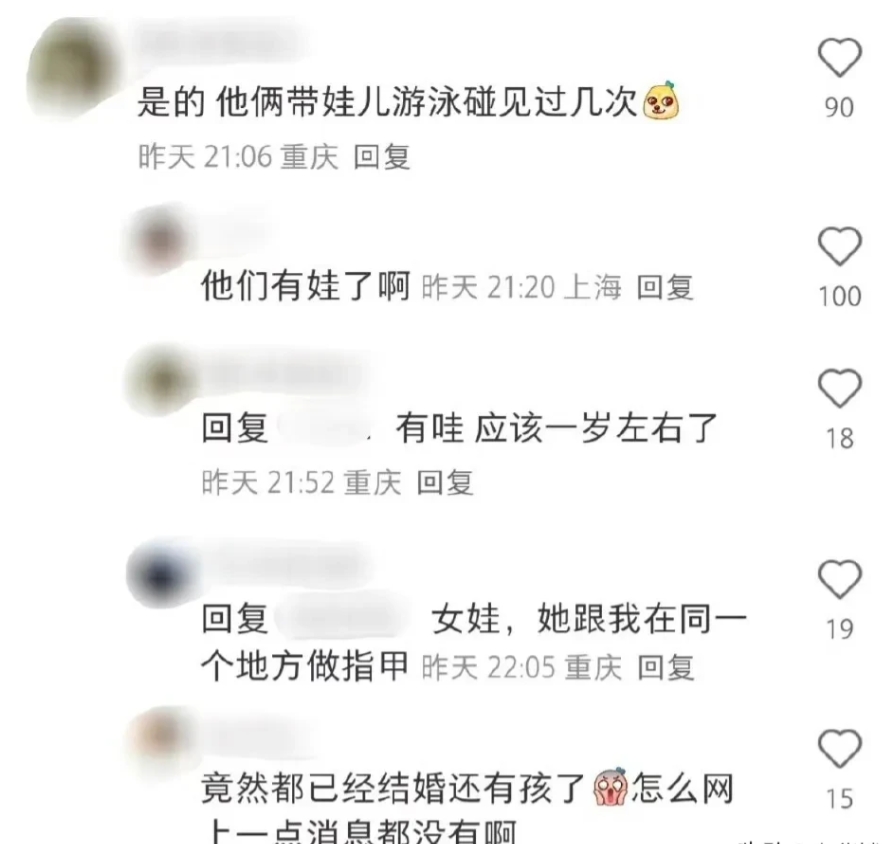Image resolution: width=882 pixels, height=844 pixels.
Task: Click blurred username of the first commenter
Action: (x=219, y=38)
